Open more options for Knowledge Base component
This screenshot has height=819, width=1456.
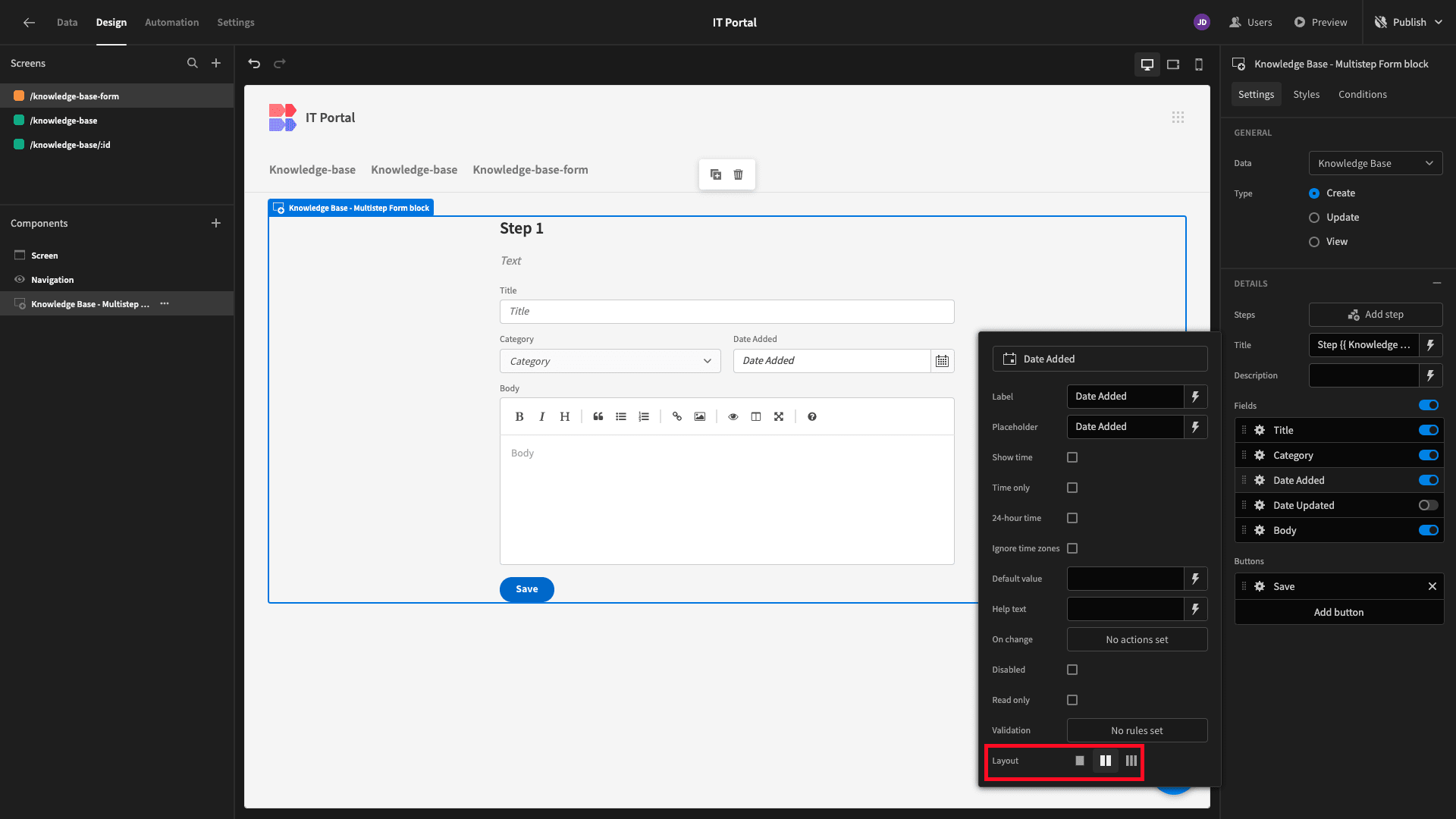point(165,303)
